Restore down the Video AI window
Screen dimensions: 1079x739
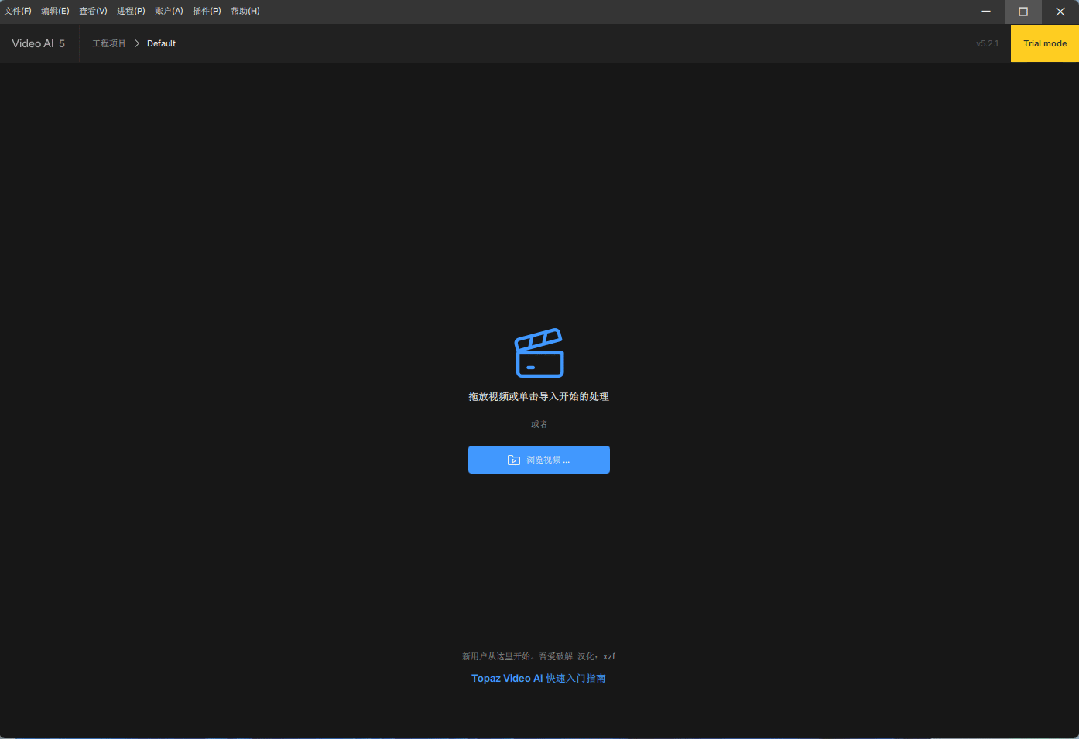pyautogui.click(x=1023, y=12)
